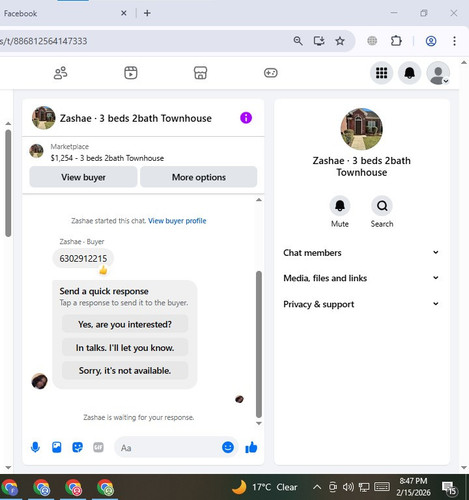Open the first Chrome taskbar icon
This screenshot has height=500, width=469.
9,488
